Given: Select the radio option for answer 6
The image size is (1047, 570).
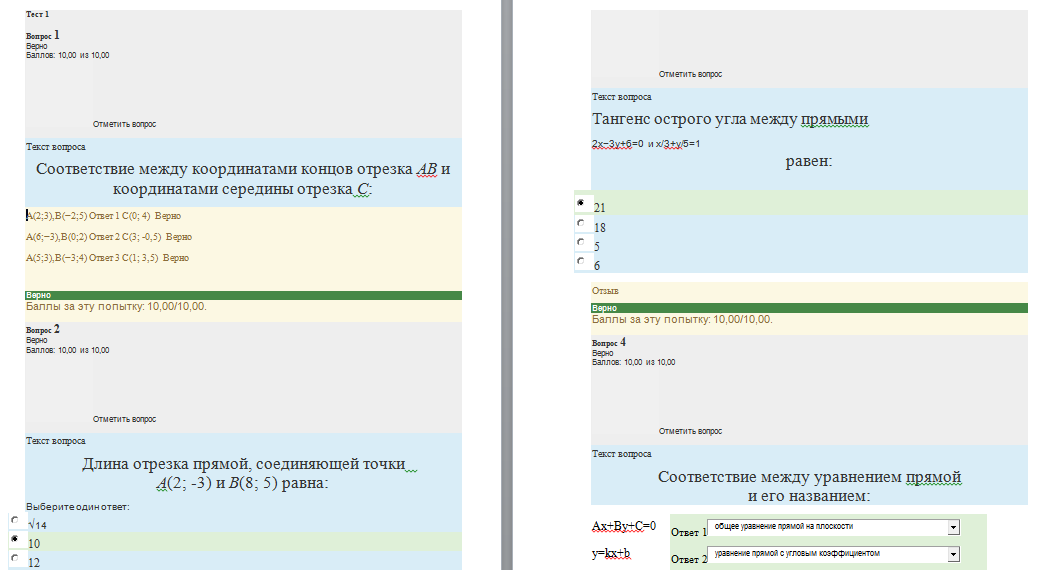Looking at the screenshot, I should [x=581, y=260].
